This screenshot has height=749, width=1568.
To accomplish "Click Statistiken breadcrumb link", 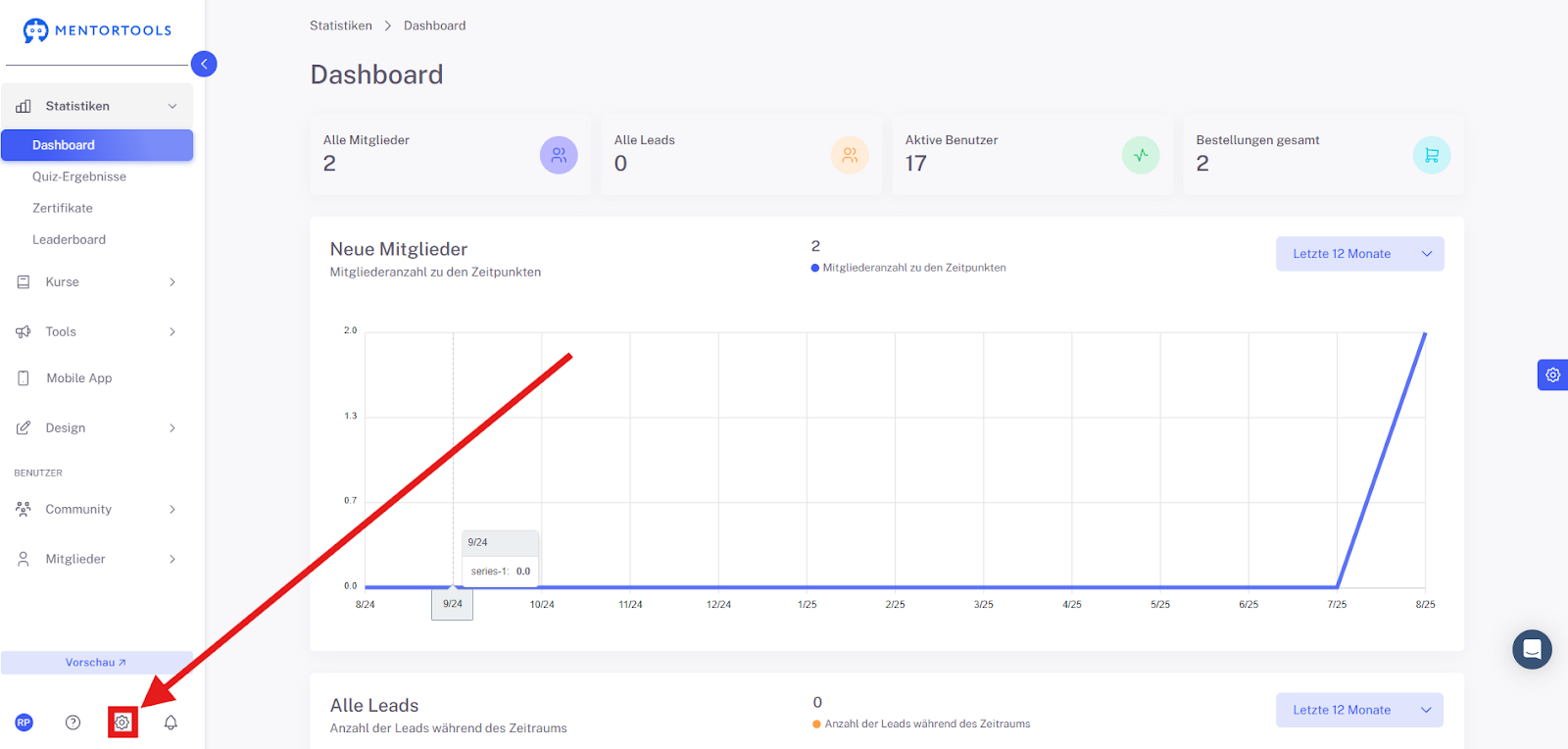I will tap(341, 25).
